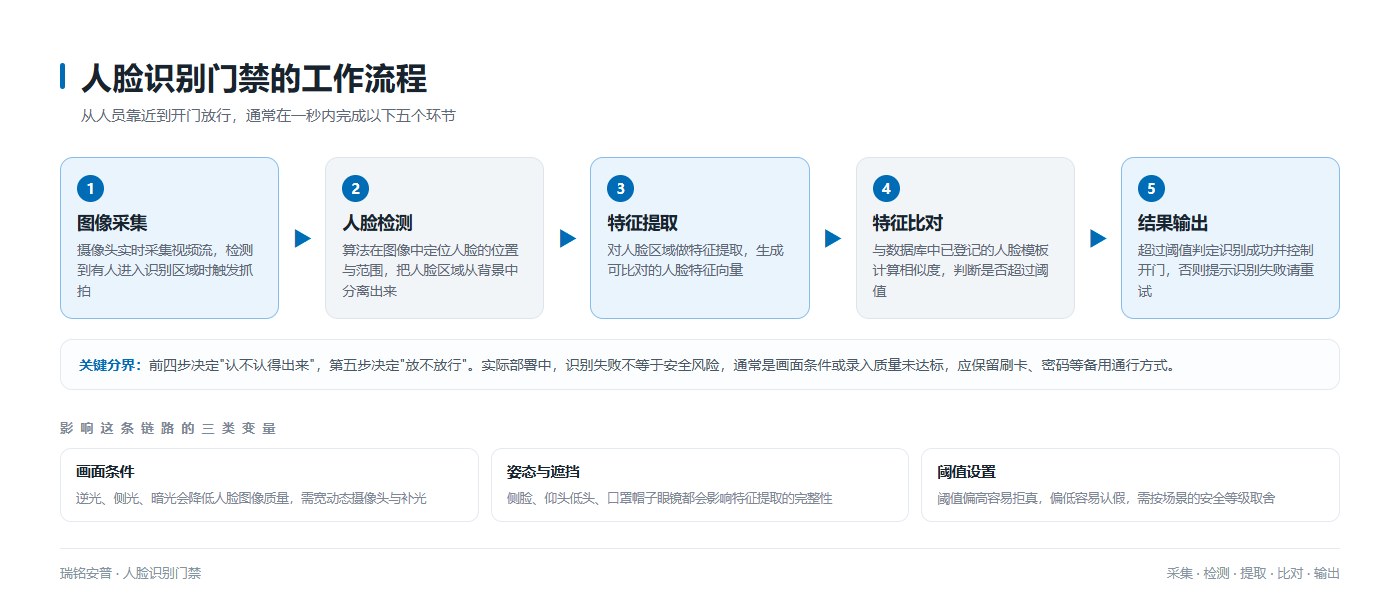Screen dimensions: 1400x607
Task: Click the description starting 与数据库中已登记的人脸模板
Action: tap(961, 270)
